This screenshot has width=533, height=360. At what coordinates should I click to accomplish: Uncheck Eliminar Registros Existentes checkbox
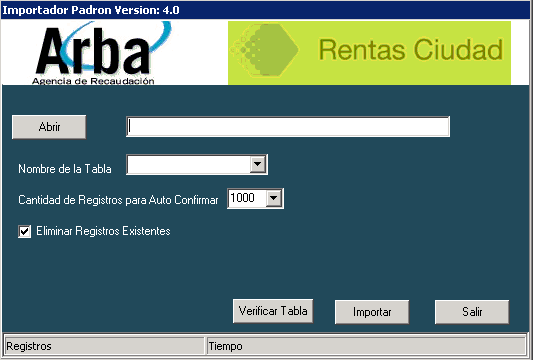(24, 232)
